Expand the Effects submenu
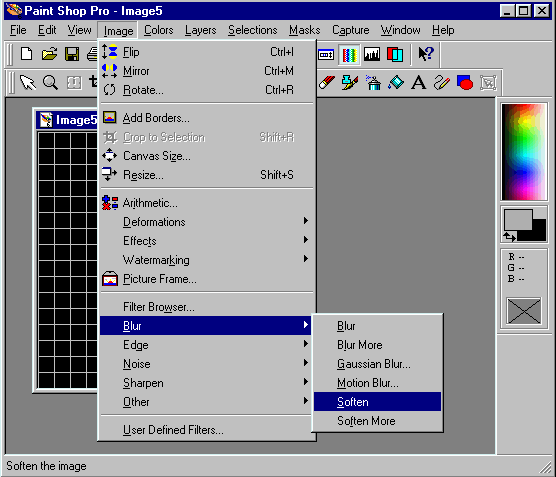Image resolution: width=556 pixels, height=477 pixels. 207,241
